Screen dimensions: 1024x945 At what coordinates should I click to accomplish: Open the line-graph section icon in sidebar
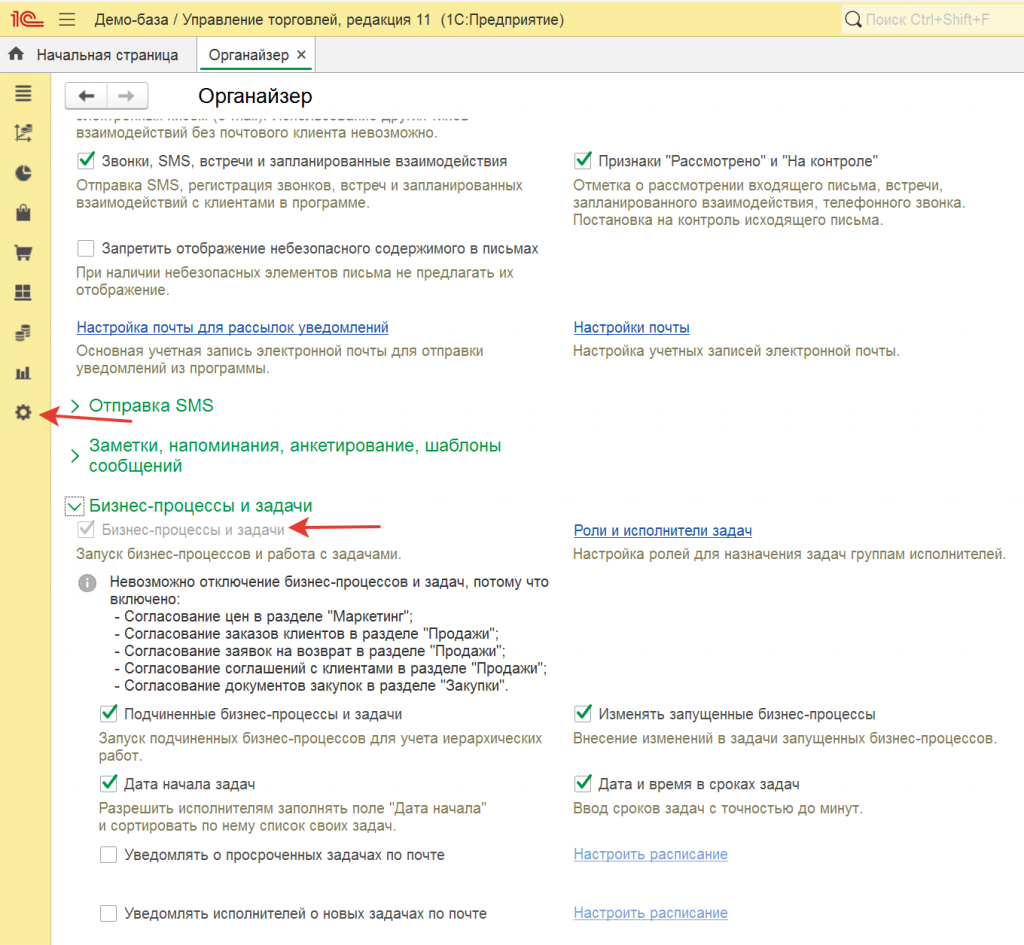[24, 133]
